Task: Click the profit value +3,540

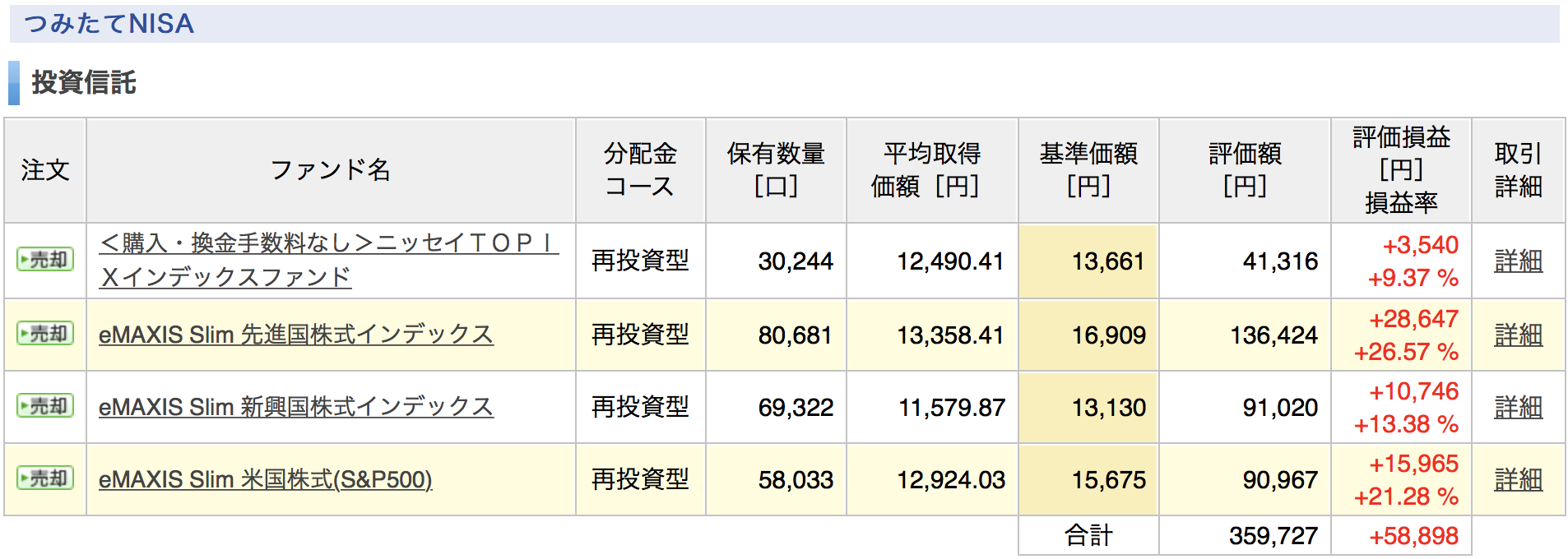Action: pyautogui.click(x=1421, y=245)
